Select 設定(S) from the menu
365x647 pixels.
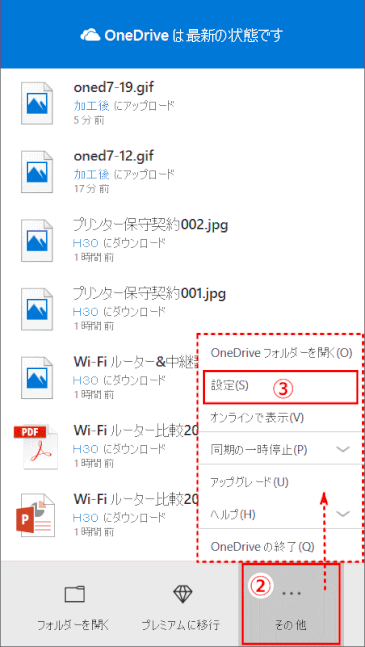pyautogui.click(x=280, y=387)
